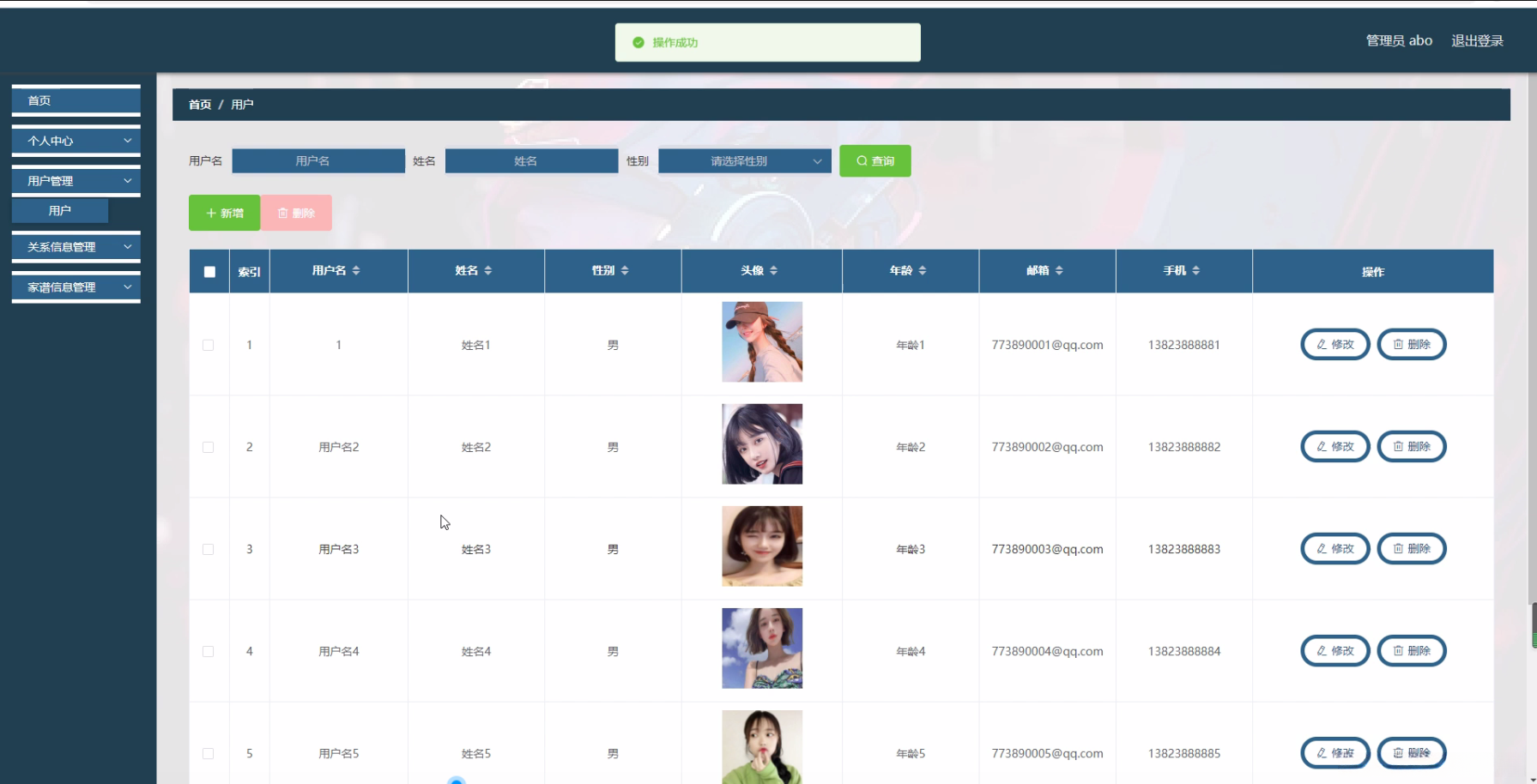This screenshot has height=784, width=1537.
Task: Sort table by 性别 column arrows
Action: [x=625, y=270]
